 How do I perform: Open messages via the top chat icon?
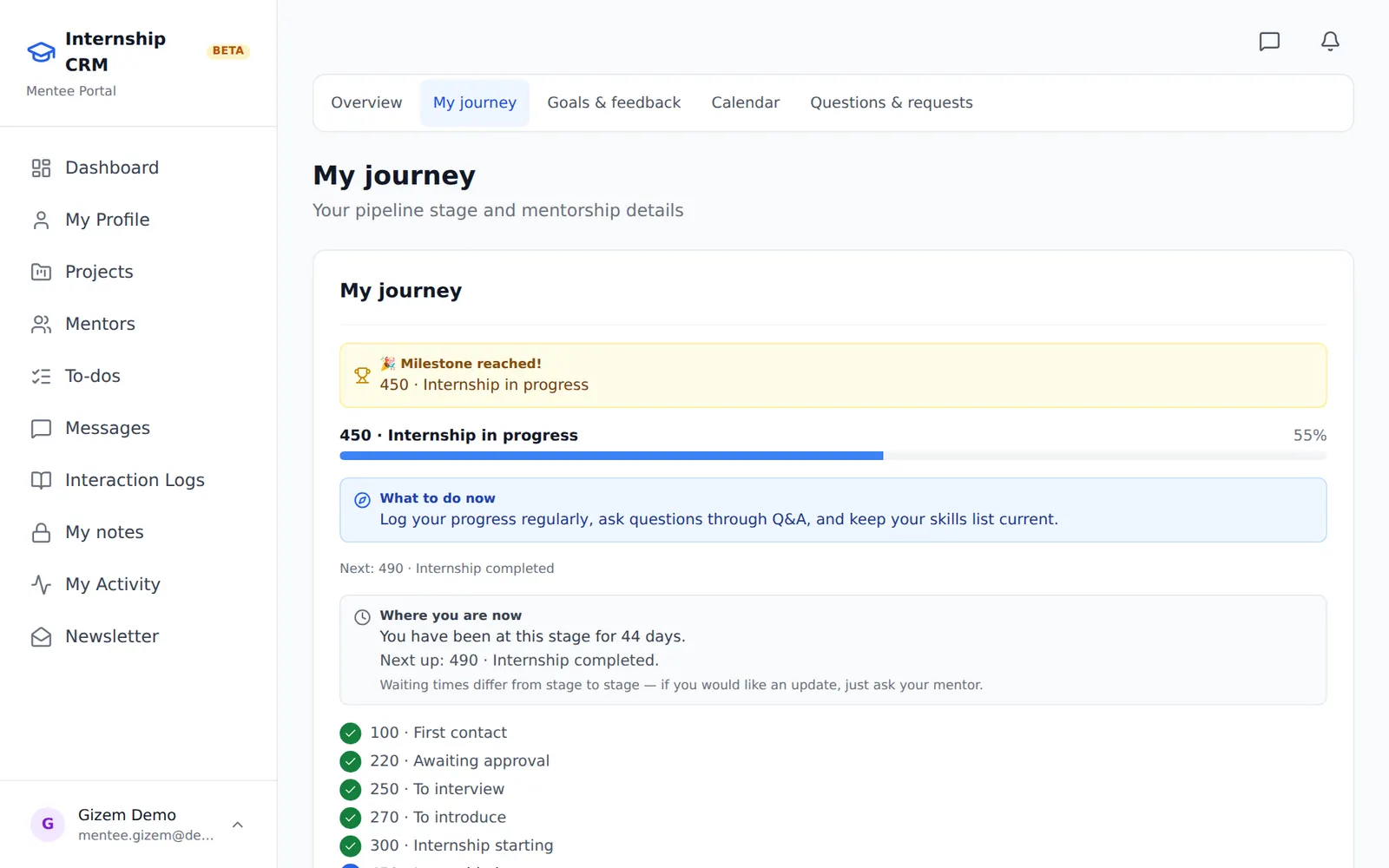click(1269, 41)
